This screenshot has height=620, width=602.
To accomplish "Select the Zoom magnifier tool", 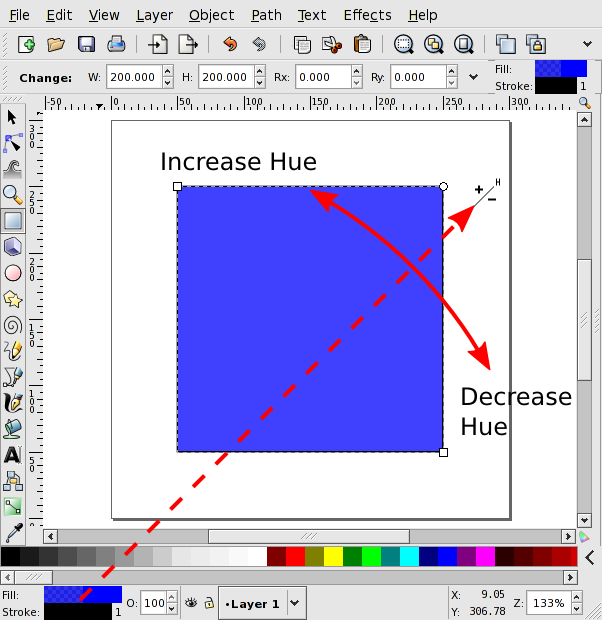I will point(13,195).
